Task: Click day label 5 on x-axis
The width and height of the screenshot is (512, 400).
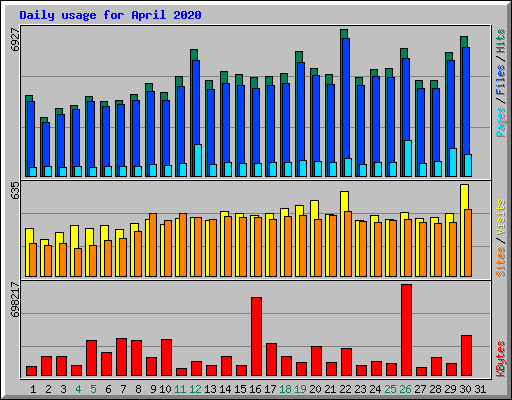Action: 93,389
